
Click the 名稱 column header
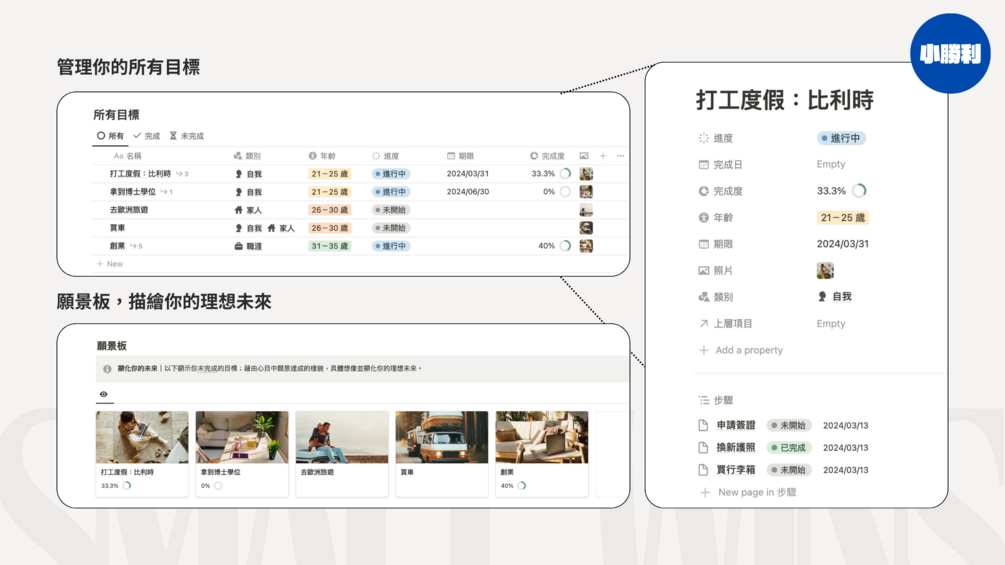point(128,156)
